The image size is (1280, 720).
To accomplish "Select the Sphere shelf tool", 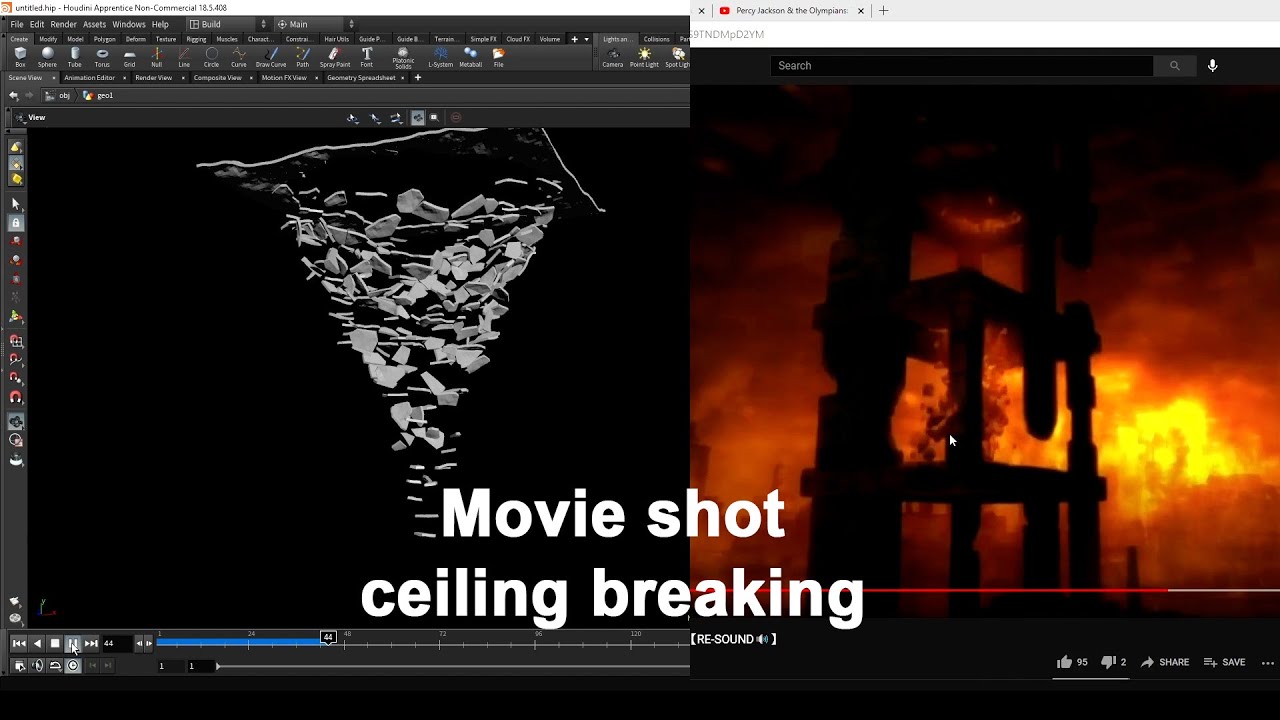I will 47,57.
